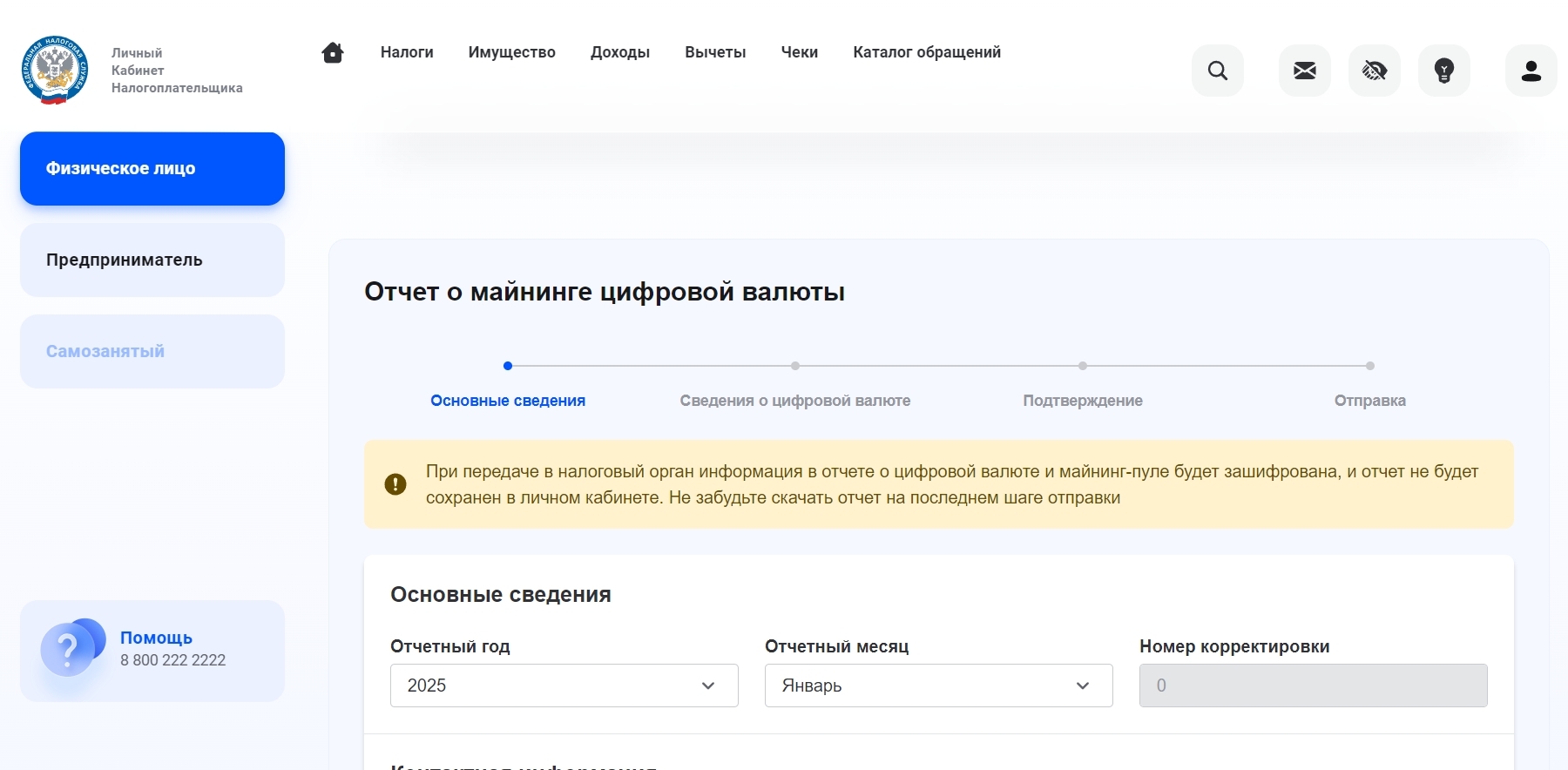Open the user profile icon
This screenshot has width=1568, height=770.
(1531, 71)
